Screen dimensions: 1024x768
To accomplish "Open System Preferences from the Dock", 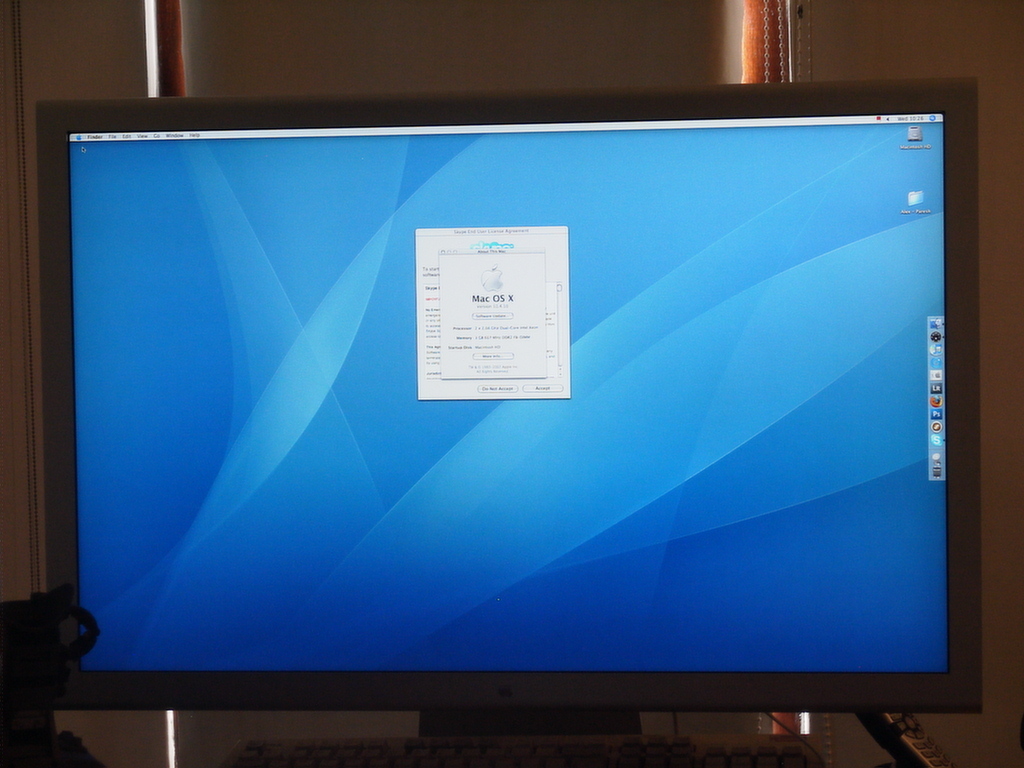I will (936, 376).
